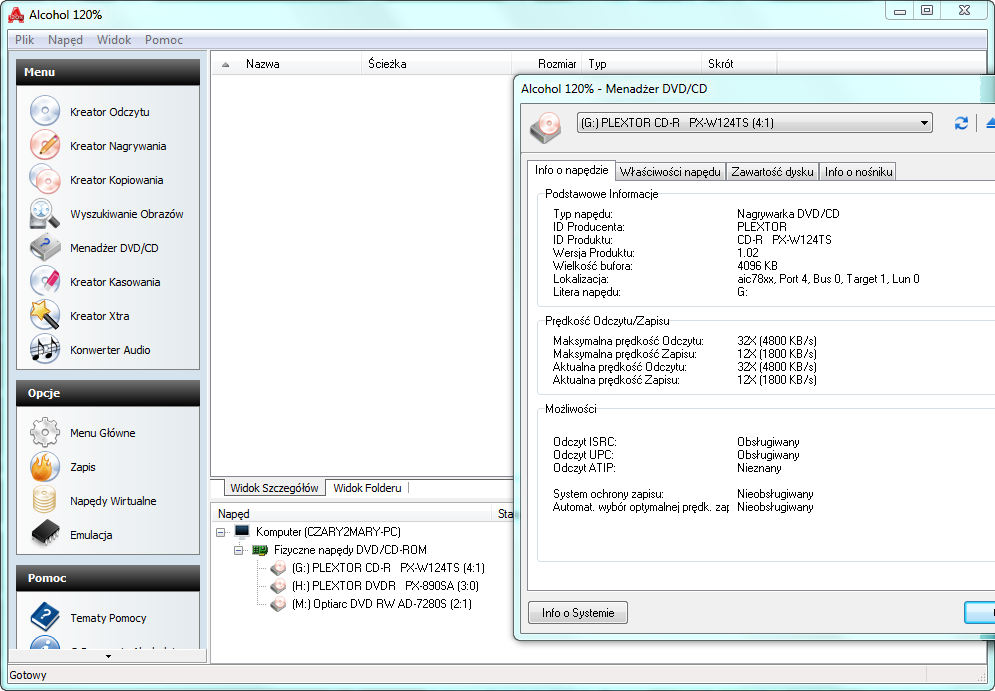
Task: Open Emulacja chip icon
Action: tap(45, 534)
